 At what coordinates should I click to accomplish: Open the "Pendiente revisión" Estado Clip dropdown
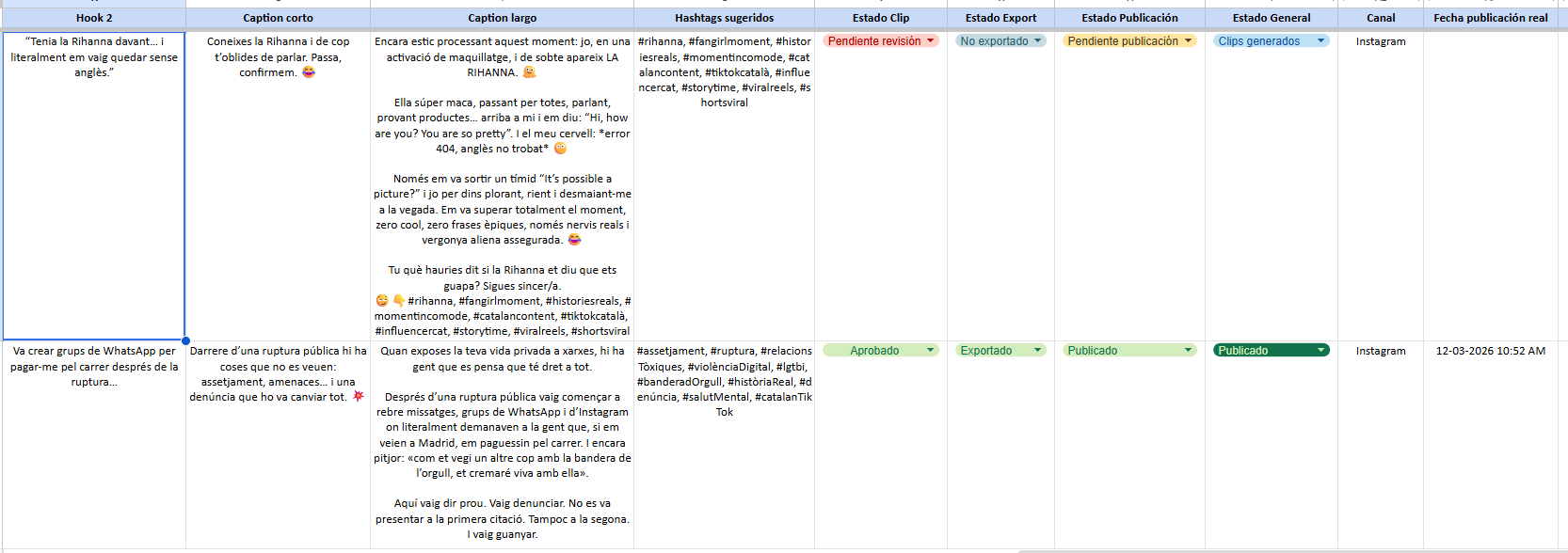pos(881,41)
